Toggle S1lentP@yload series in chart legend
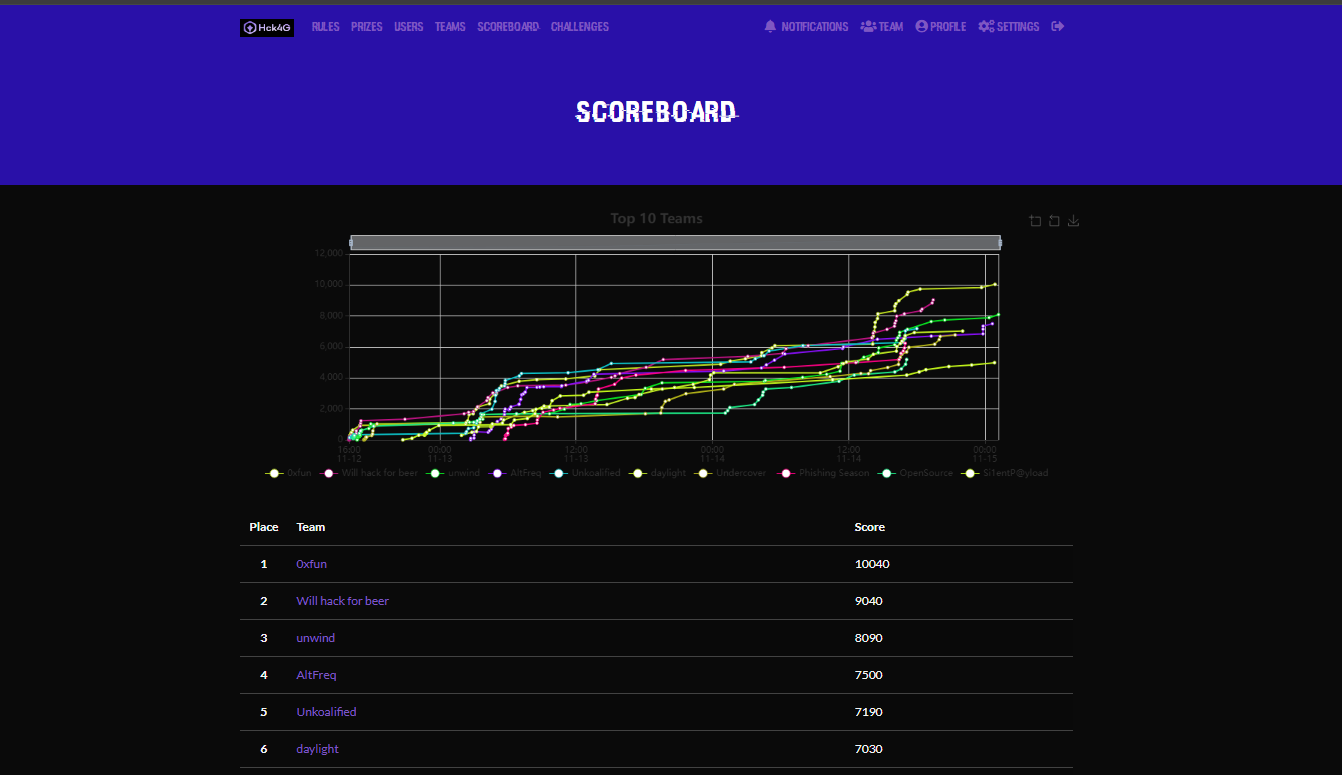The image size is (1342, 775). pyautogui.click(x=1005, y=473)
